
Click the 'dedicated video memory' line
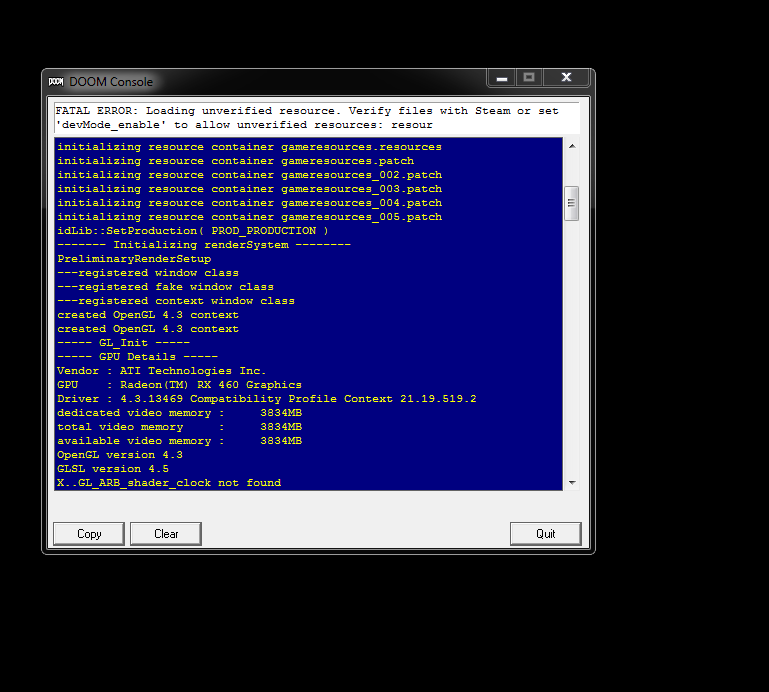click(x=179, y=412)
